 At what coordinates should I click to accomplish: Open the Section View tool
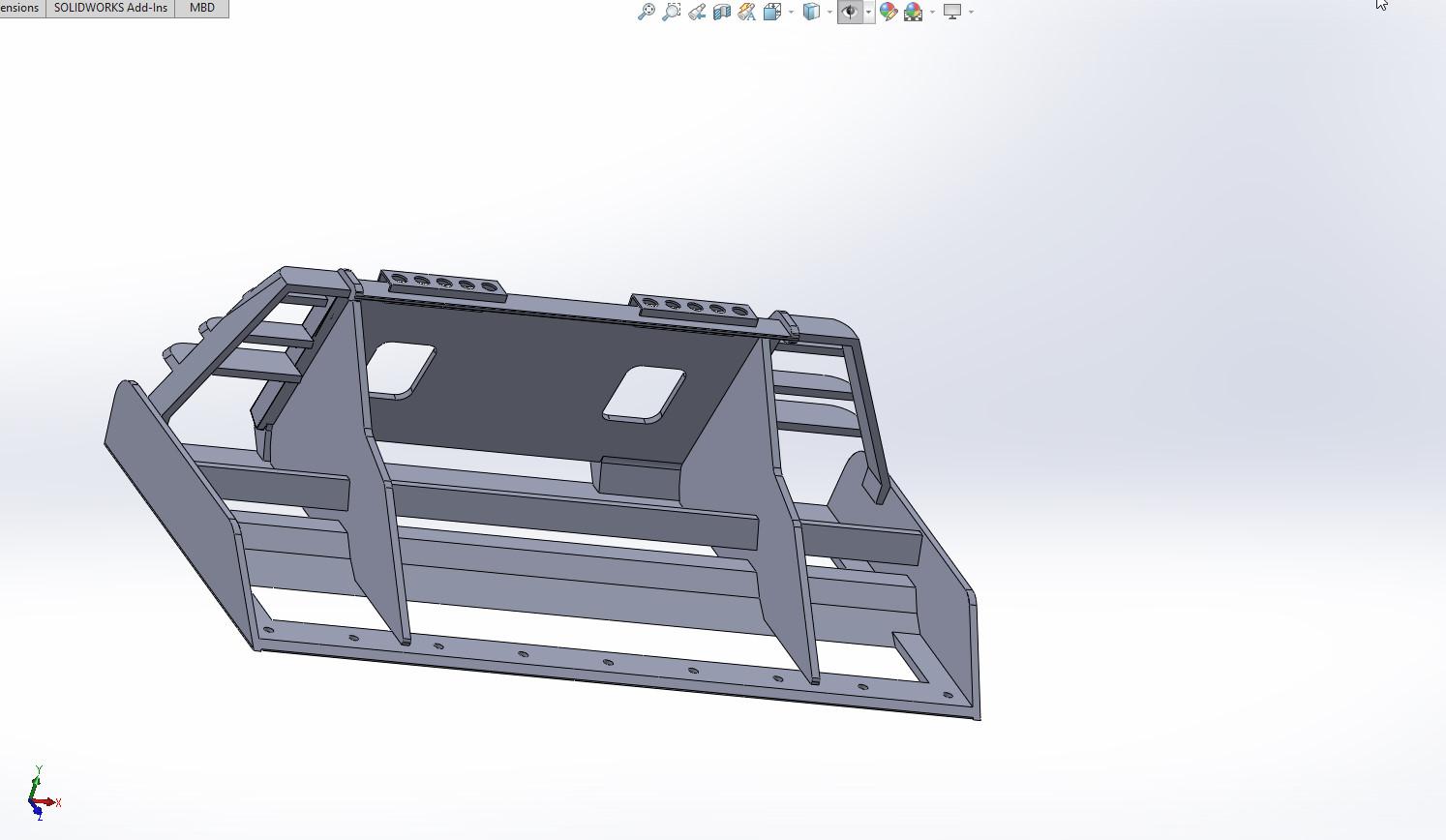[721, 12]
